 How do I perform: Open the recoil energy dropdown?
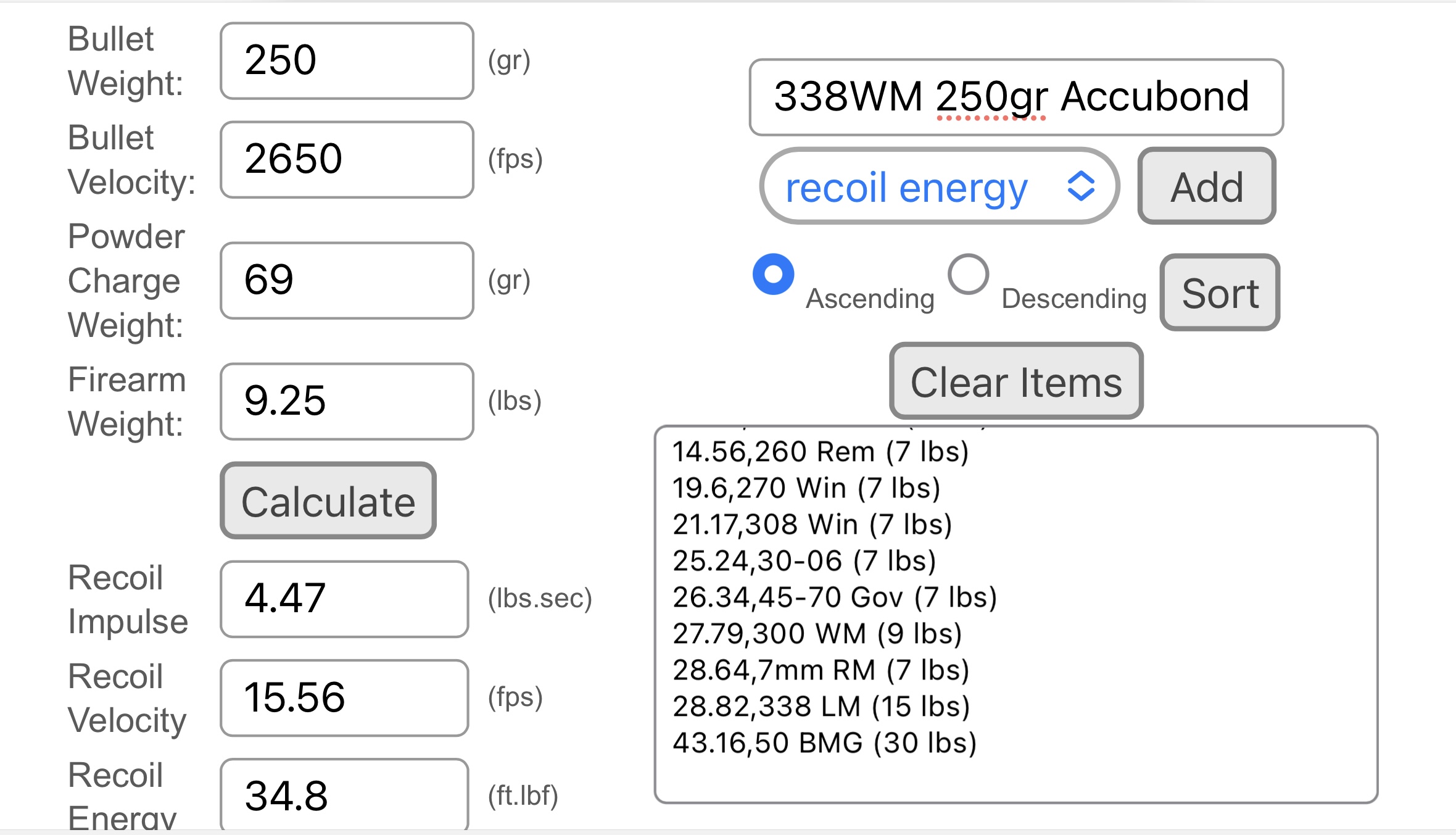click(x=940, y=186)
